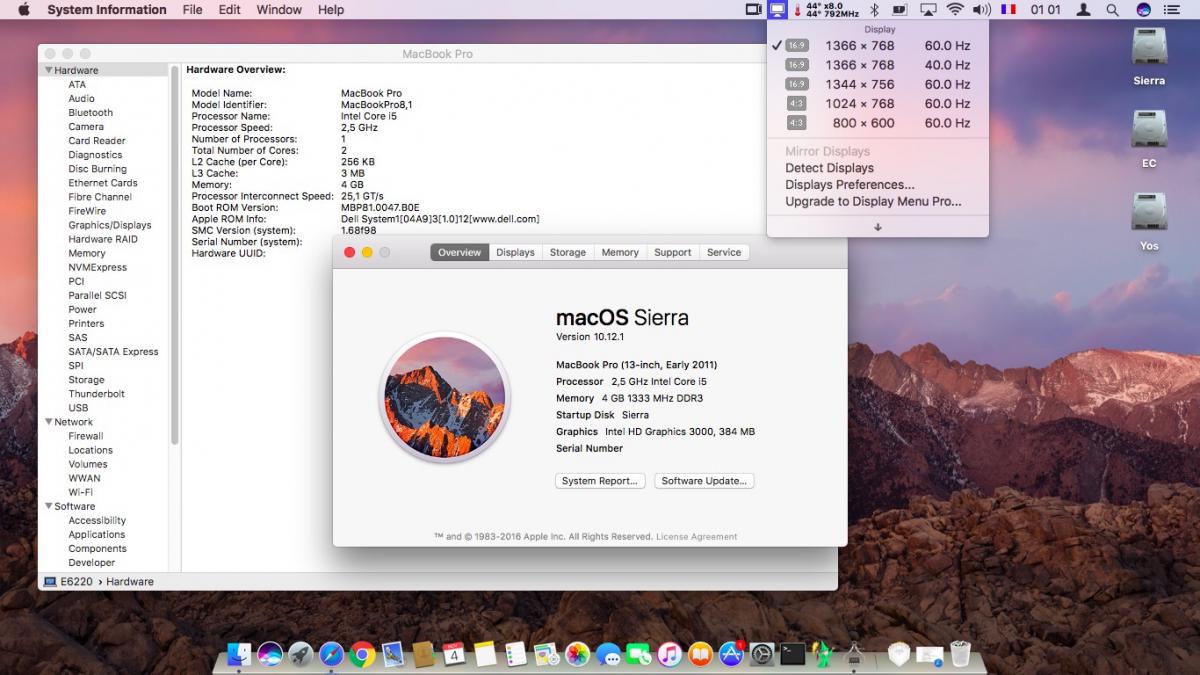Open the Sierra drive on desktop

pyautogui.click(x=1149, y=55)
